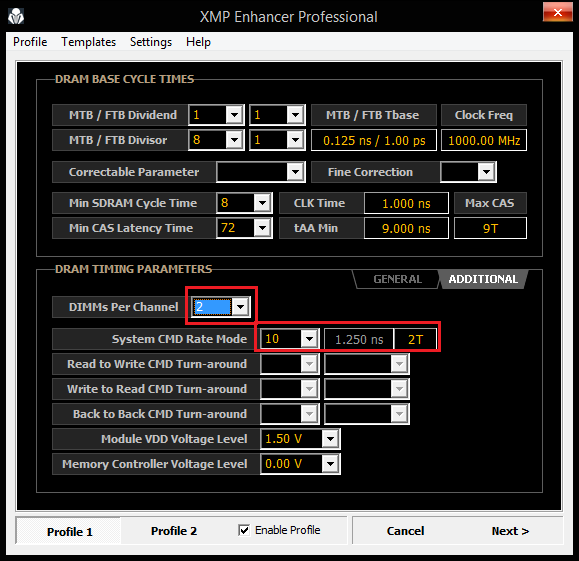This screenshot has height=561, width=579.
Task: Click the 1.250 ns CMD rate value
Action: (x=359, y=339)
